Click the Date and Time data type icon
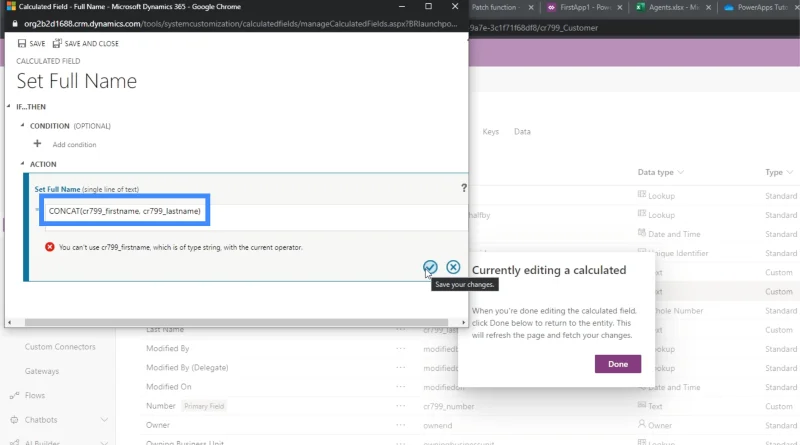 pyautogui.click(x=642, y=233)
